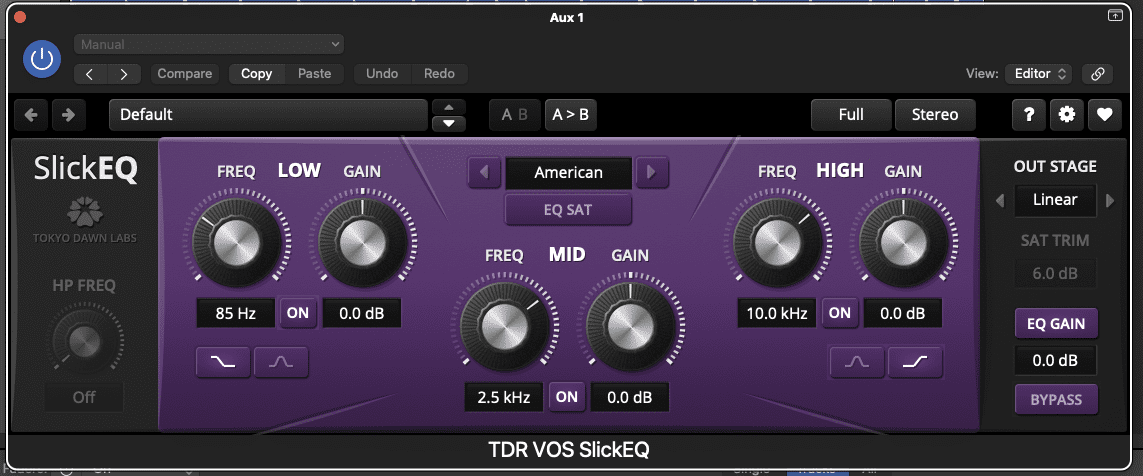
Task: Click the MID band 0.0 dB value
Action: point(630,398)
